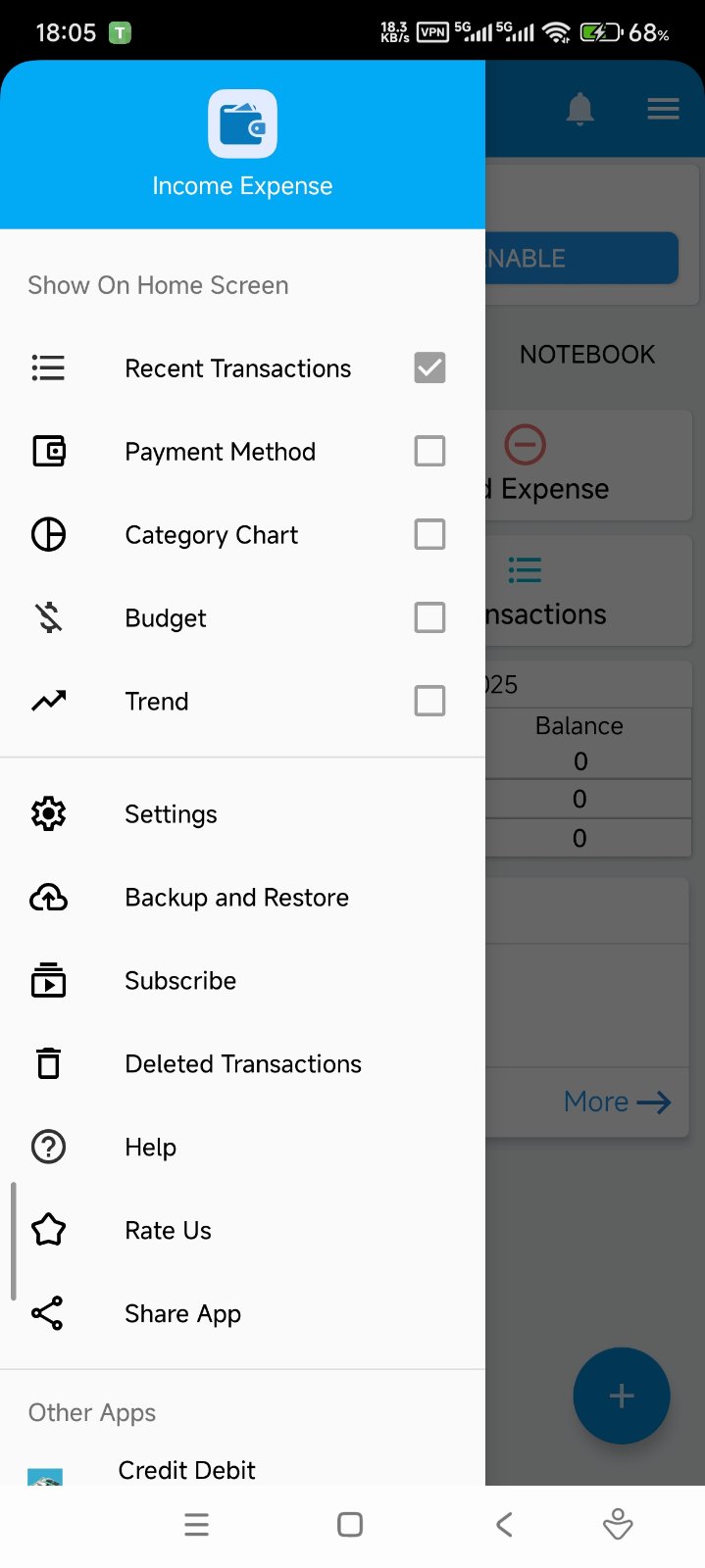
Task: Uncheck the Recent Transactions checkbox
Action: click(429, 367)
